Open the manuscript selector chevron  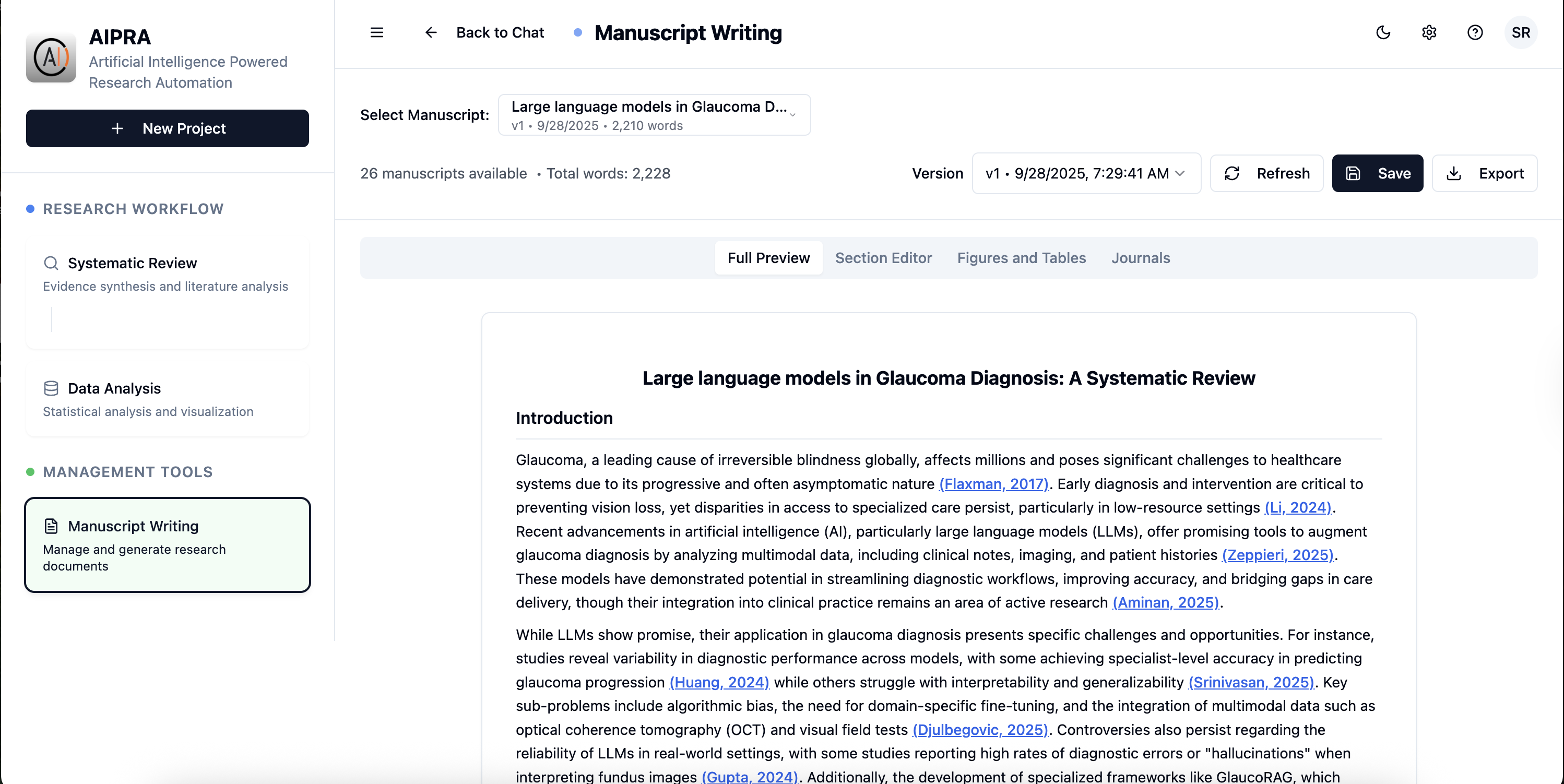[793, 115]
